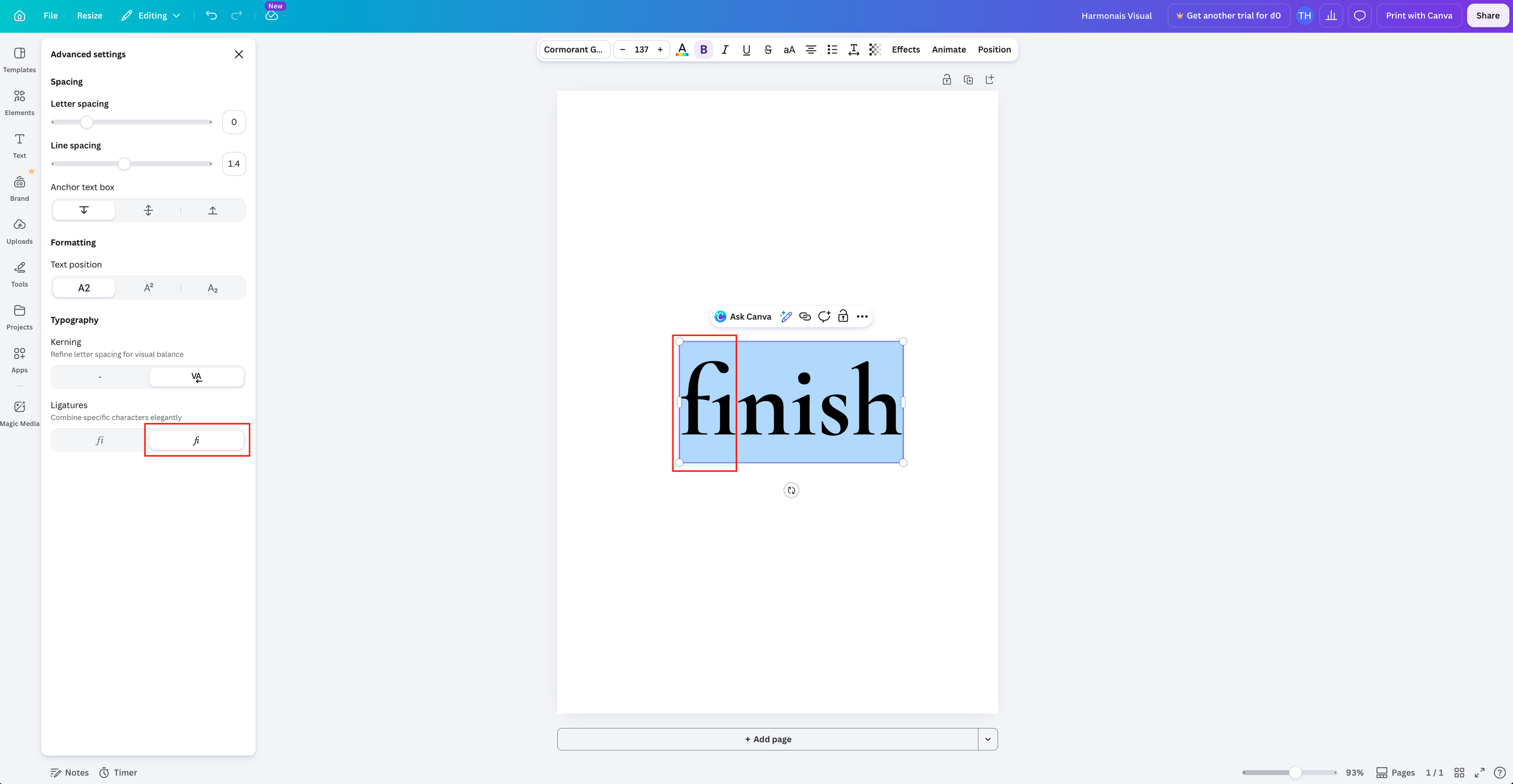Open the Position panel
1513x784 pixels.
click(x=994, y=50)
